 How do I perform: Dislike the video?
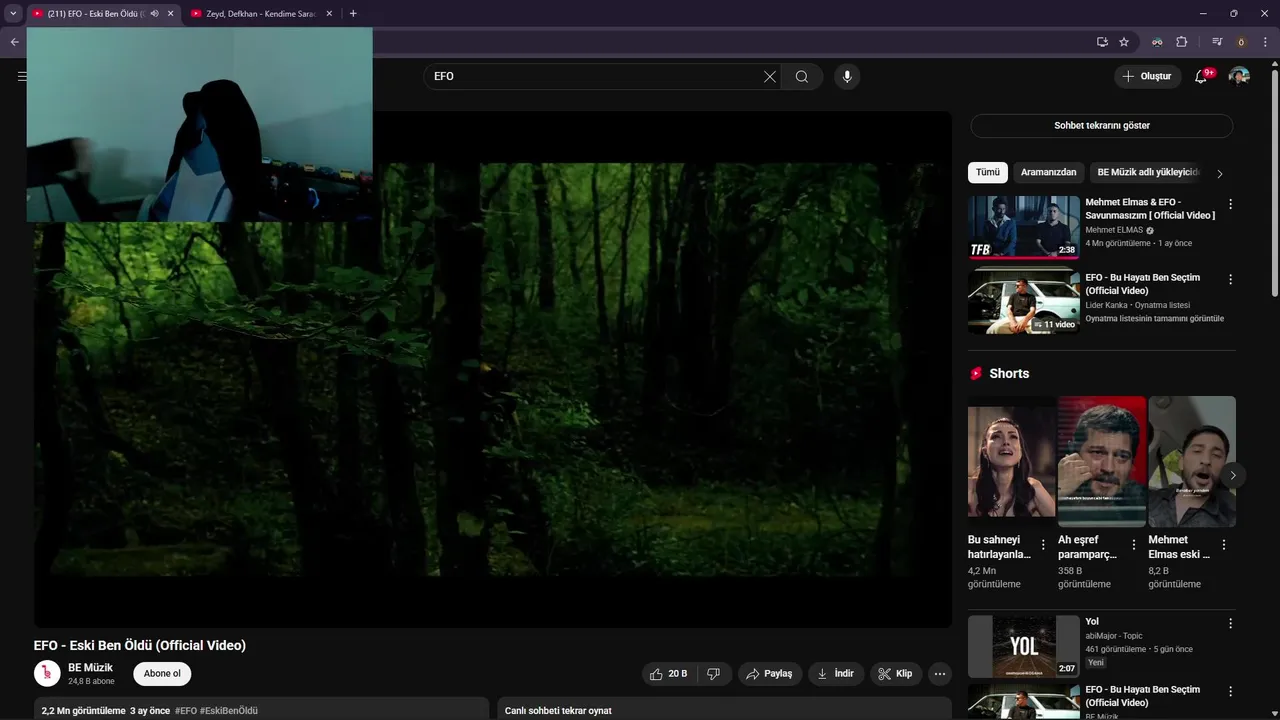pos(714,674)
